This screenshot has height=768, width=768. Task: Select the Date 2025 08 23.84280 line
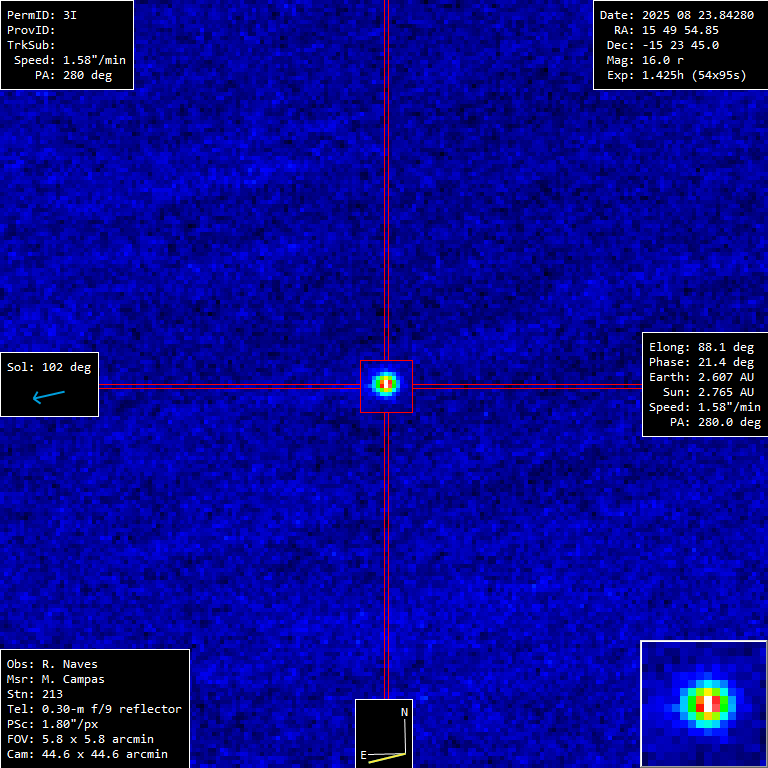(676, 15)
